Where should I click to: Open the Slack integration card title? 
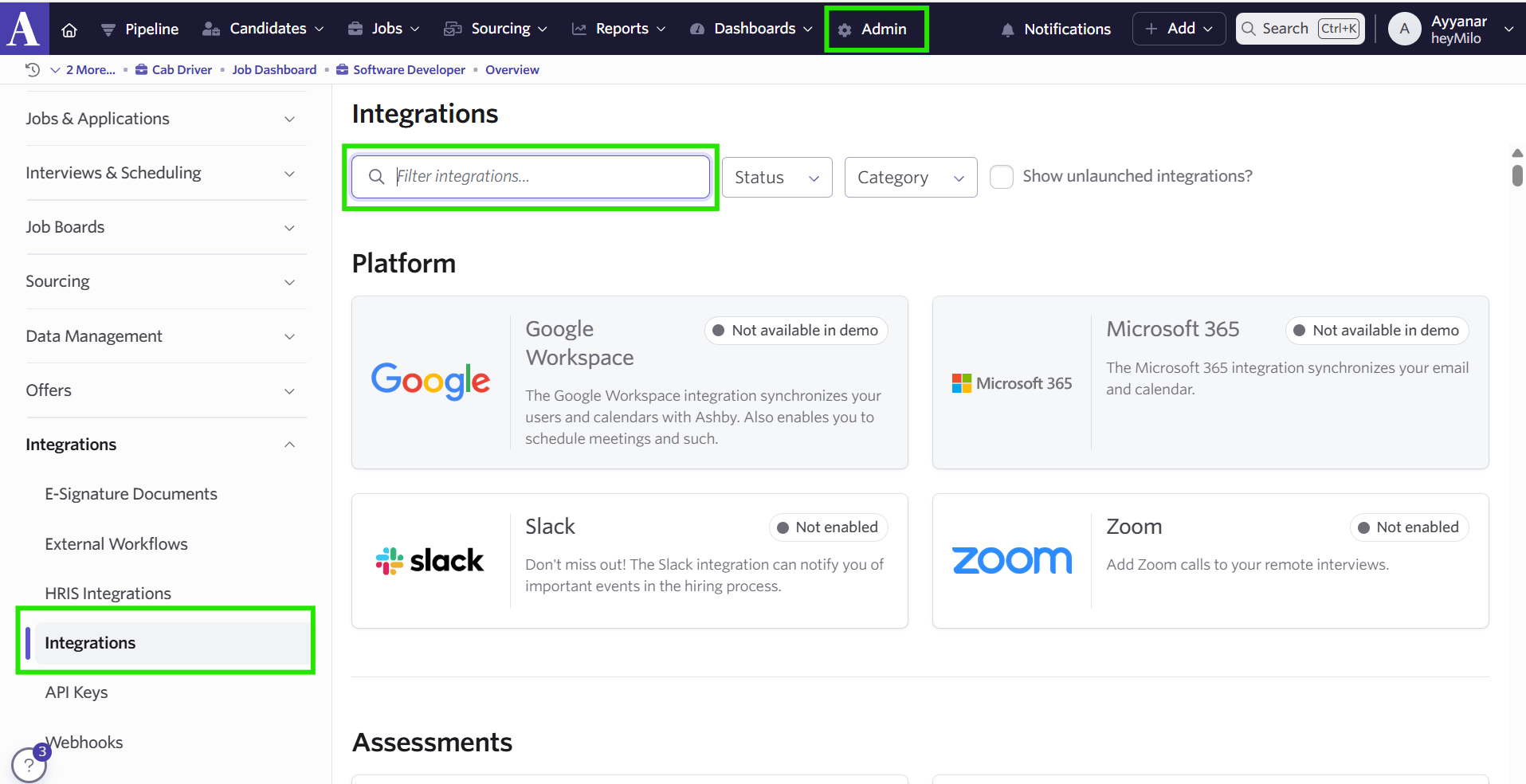pos(550,527)
